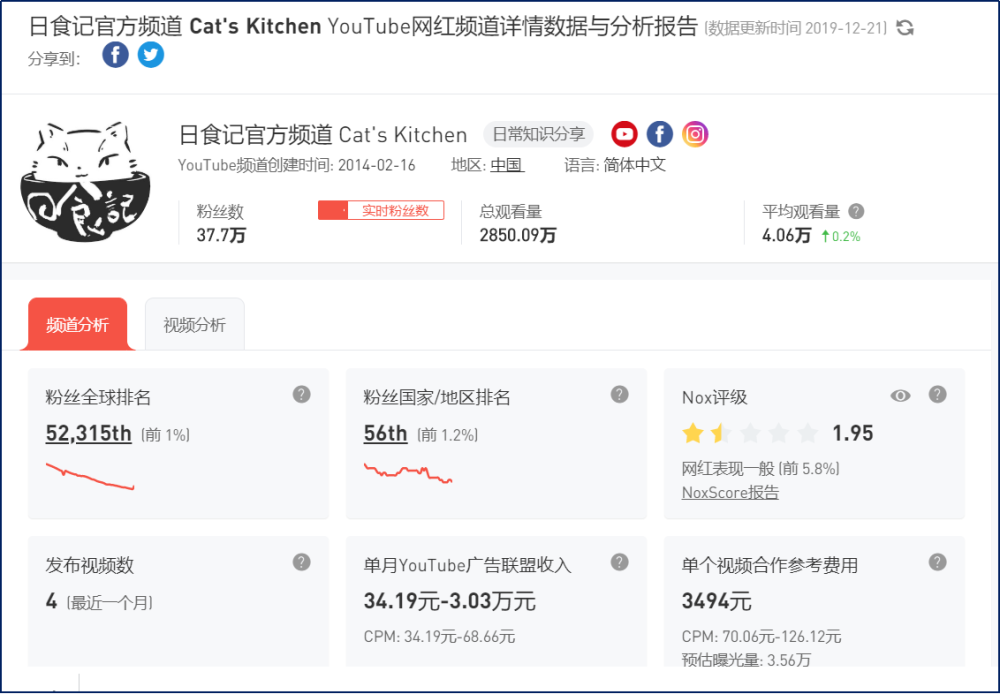Share report to Facebook
Screen dimensions: 1000x694
(115, 55)
